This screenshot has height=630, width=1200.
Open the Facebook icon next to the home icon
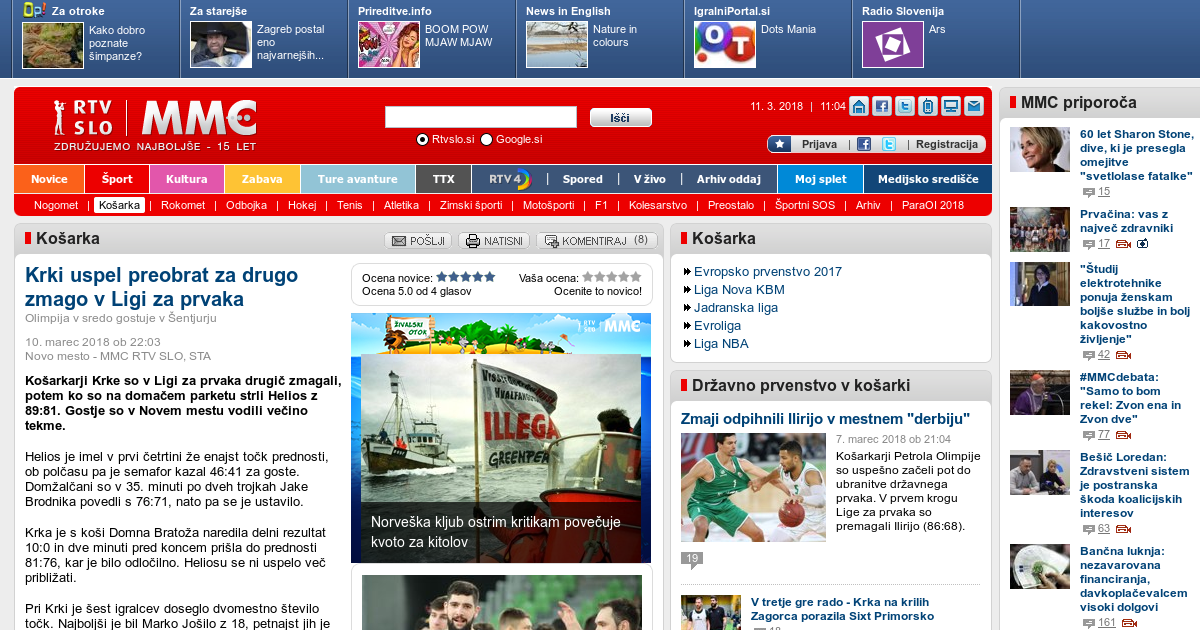[881, 106]
